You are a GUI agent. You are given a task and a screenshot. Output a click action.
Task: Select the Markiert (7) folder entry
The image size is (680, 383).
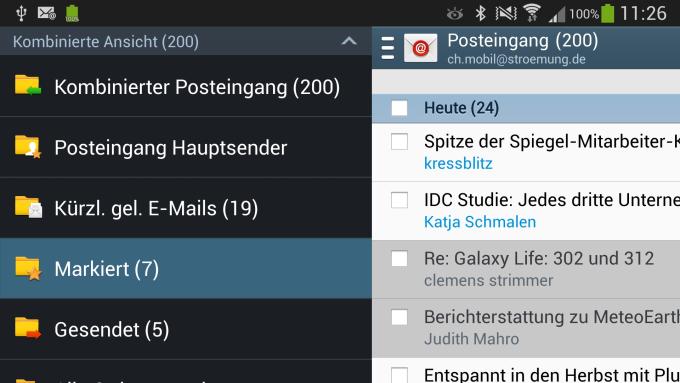[x=186, y=268]
